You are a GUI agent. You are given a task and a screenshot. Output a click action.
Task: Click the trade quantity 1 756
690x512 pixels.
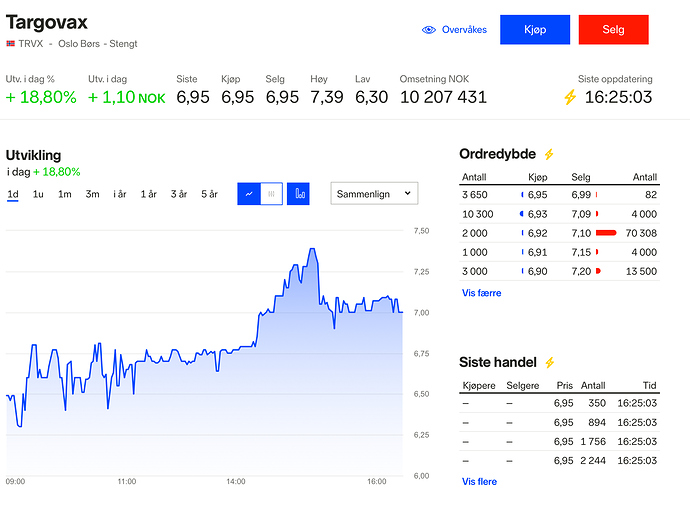593,441
